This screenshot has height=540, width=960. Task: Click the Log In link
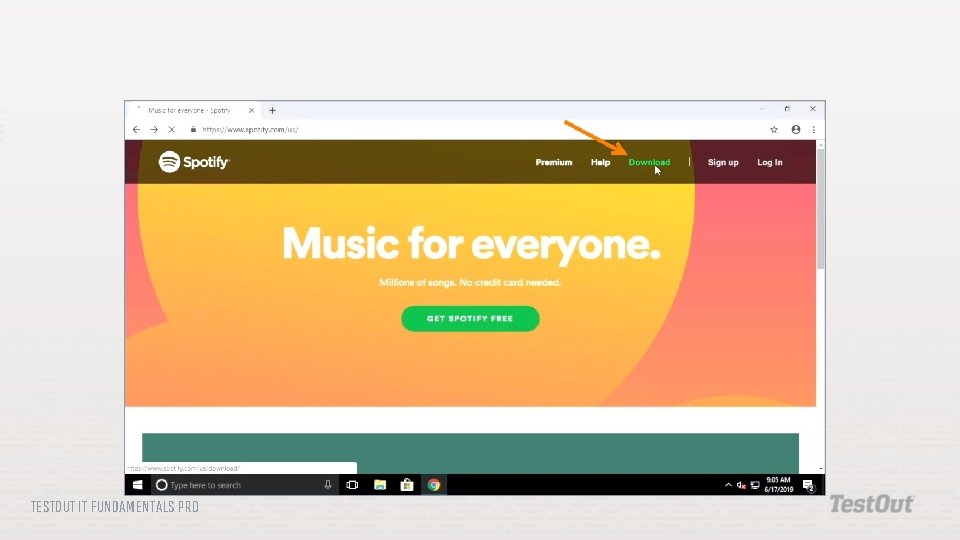(x=770, y=162)
